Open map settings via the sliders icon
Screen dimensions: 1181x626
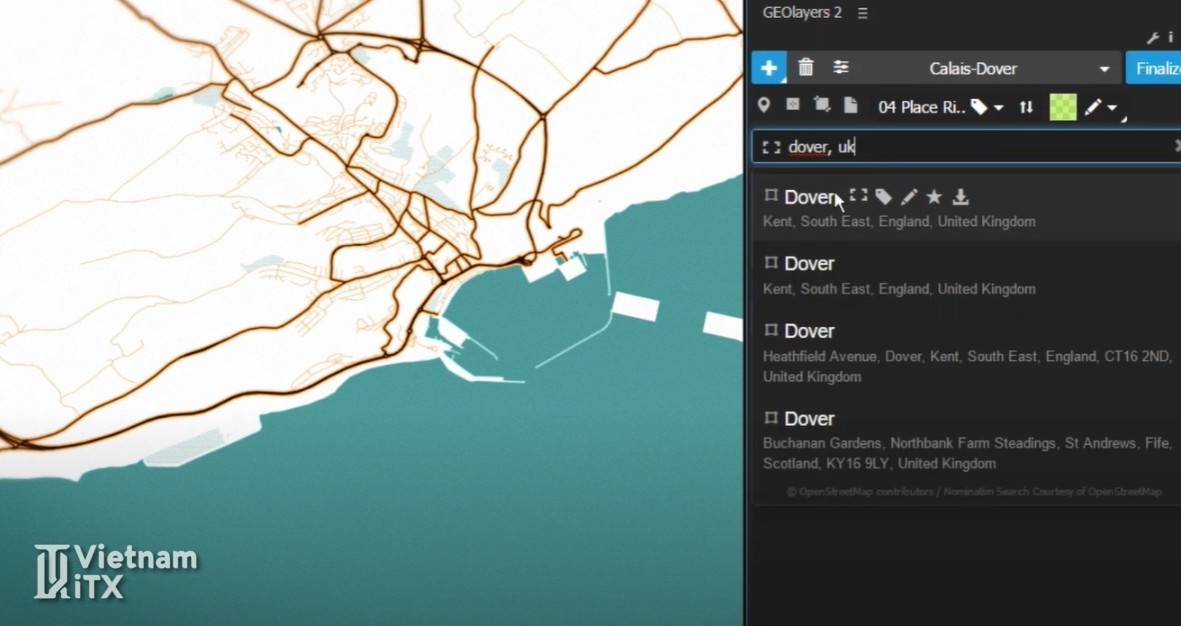841,68
